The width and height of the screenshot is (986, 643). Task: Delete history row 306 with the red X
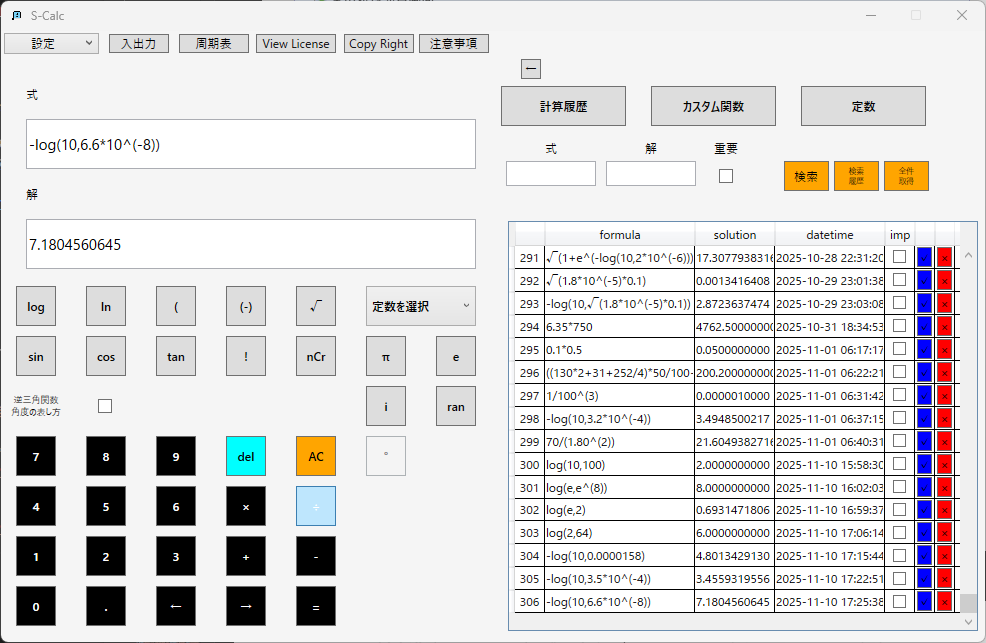point(944,601)
